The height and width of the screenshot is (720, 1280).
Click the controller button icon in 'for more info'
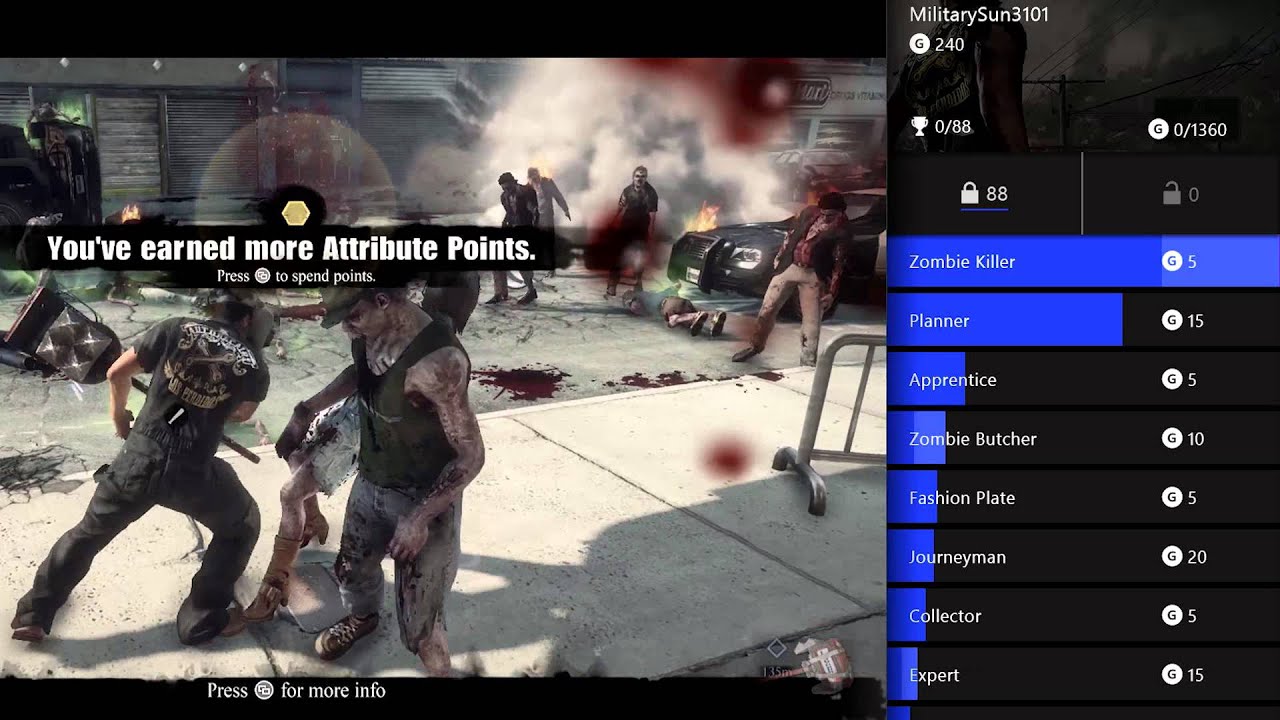[x=264, y=690]
